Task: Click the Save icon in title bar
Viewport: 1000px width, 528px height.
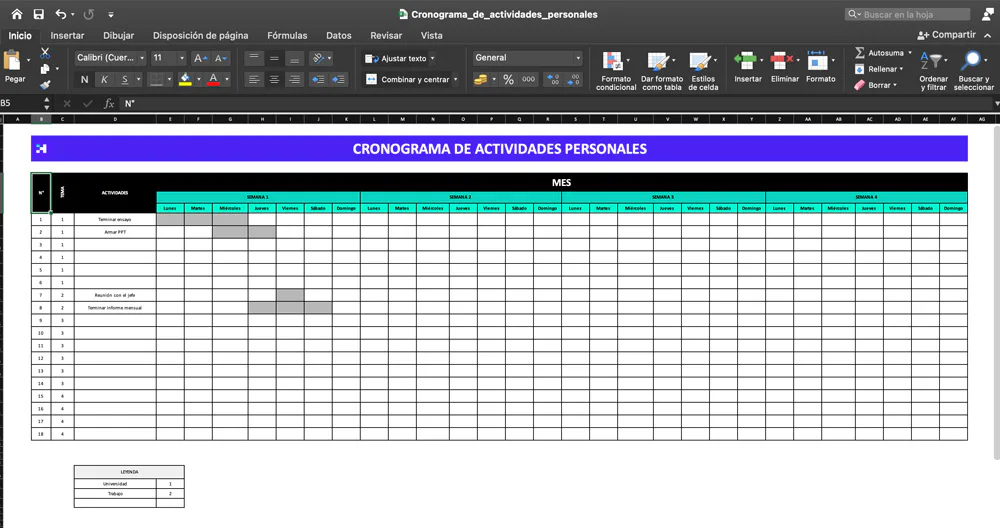Action: click(38, 14)
